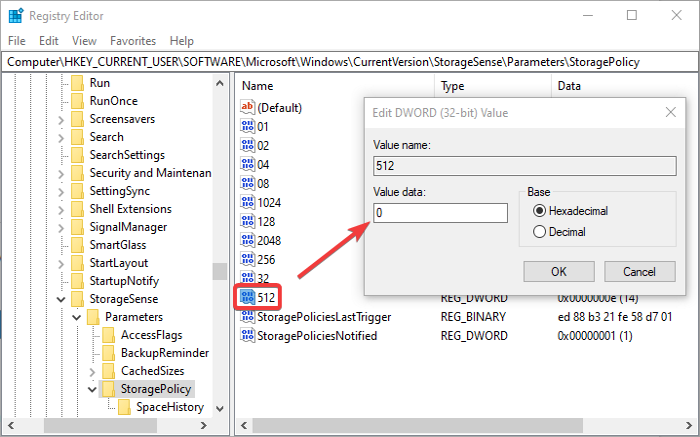This screenshot has height=437, width=700.
Task: Expand the SignalManager tree node
Action: point(61,228)
